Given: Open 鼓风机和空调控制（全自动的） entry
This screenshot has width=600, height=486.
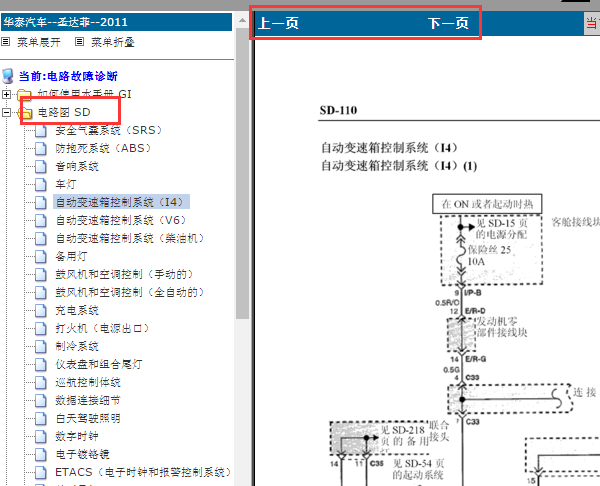Looking at the screenshot, I should (130, 292).
